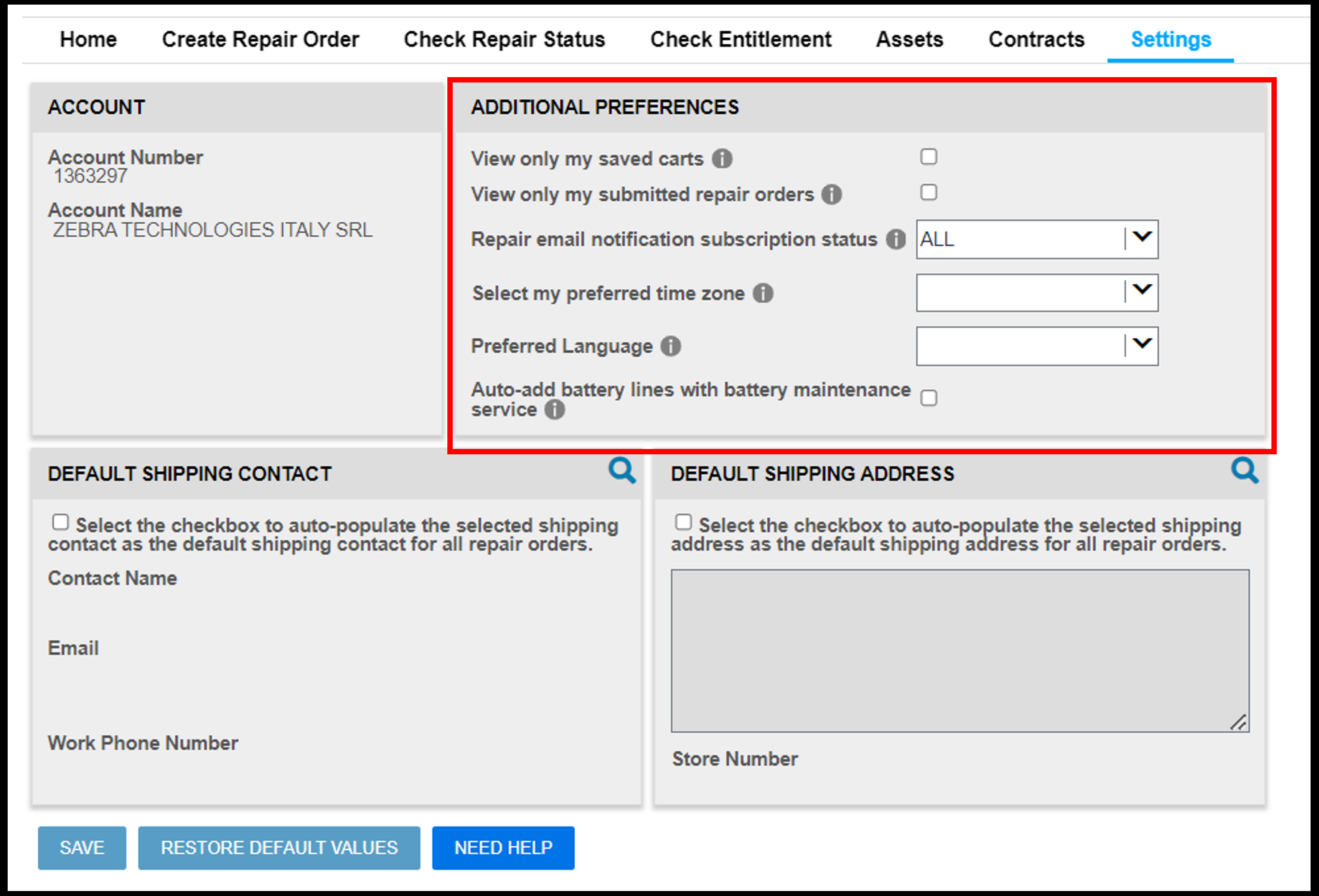1319x896 pixels.
Task: Click info icon beside View only my submitted repair orders
Action: (x=831, y=194)
